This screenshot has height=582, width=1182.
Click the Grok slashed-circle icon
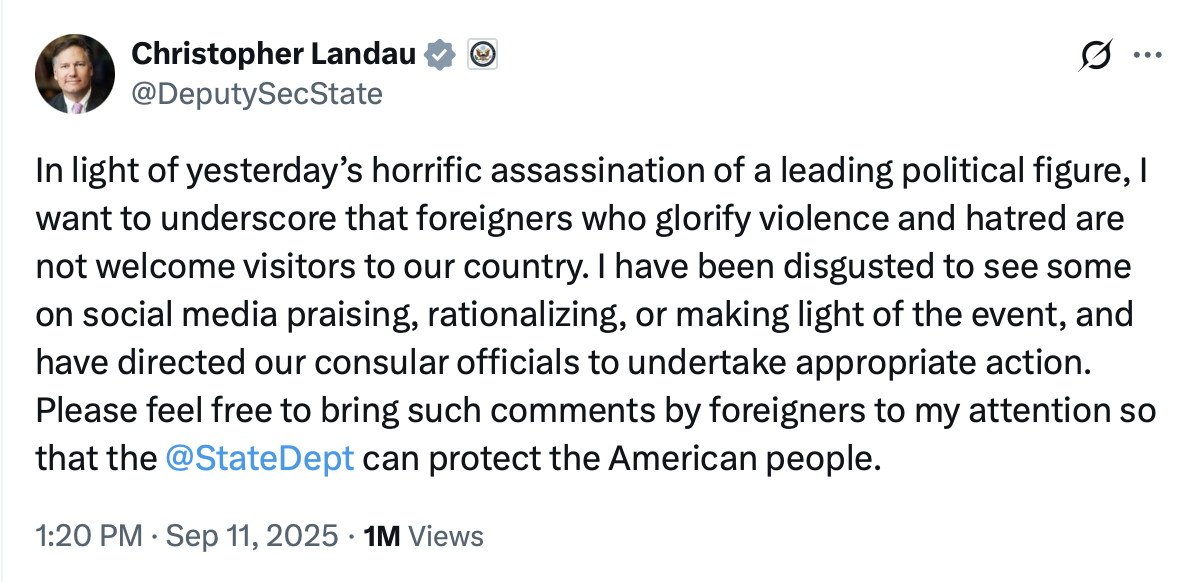(1096, 57)
